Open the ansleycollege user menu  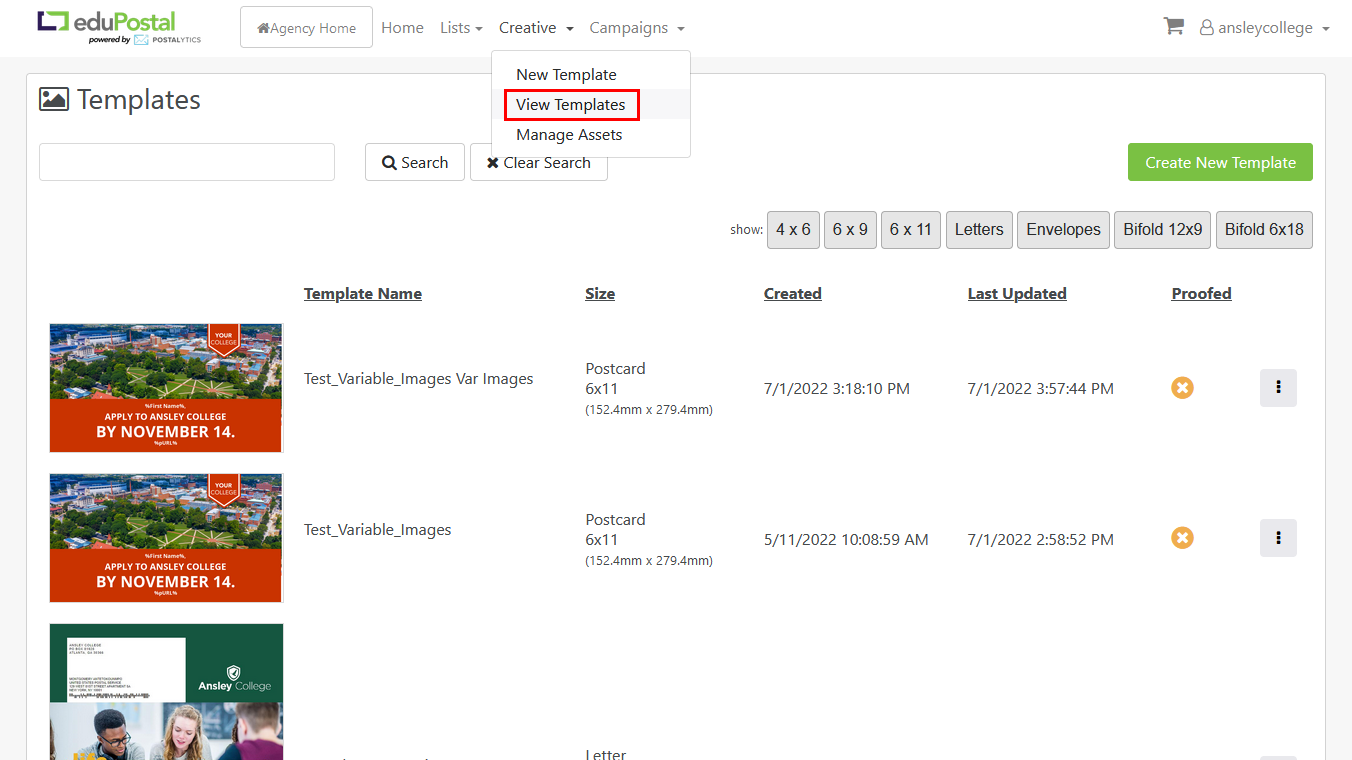pos(1265,28)
